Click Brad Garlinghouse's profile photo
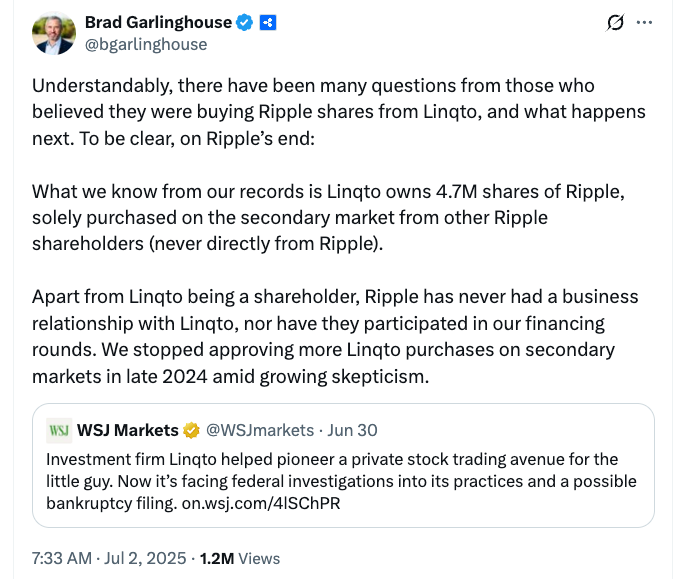Image resolution: width=686 pixels, height=579 pixels. 52,33
